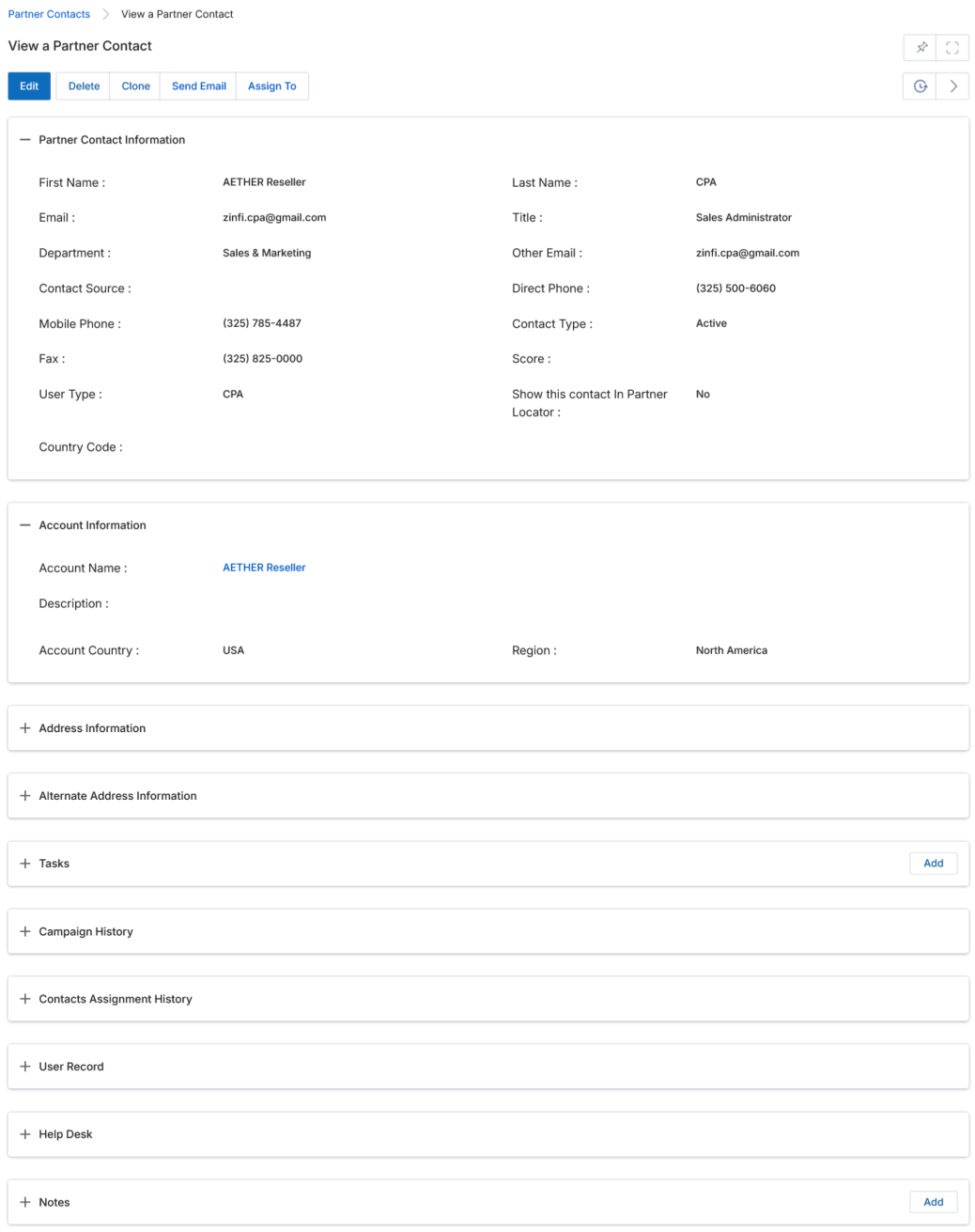Click the Score label

532,359
